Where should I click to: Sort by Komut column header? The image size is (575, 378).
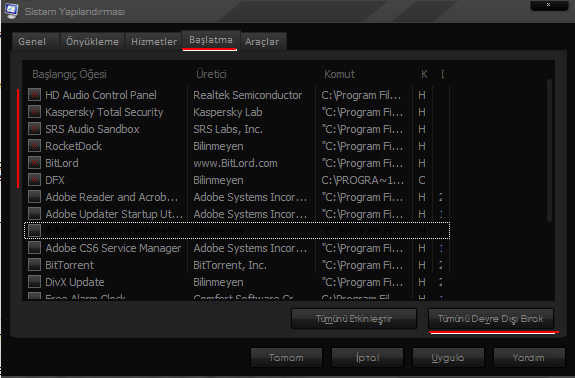[x=339, y=74]
